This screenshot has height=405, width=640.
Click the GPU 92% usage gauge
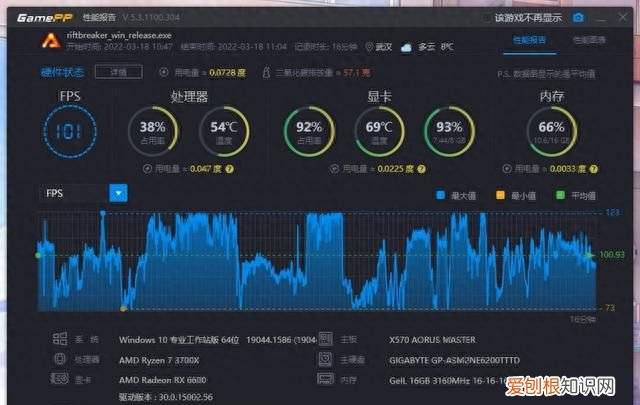(x=309, y=131)
